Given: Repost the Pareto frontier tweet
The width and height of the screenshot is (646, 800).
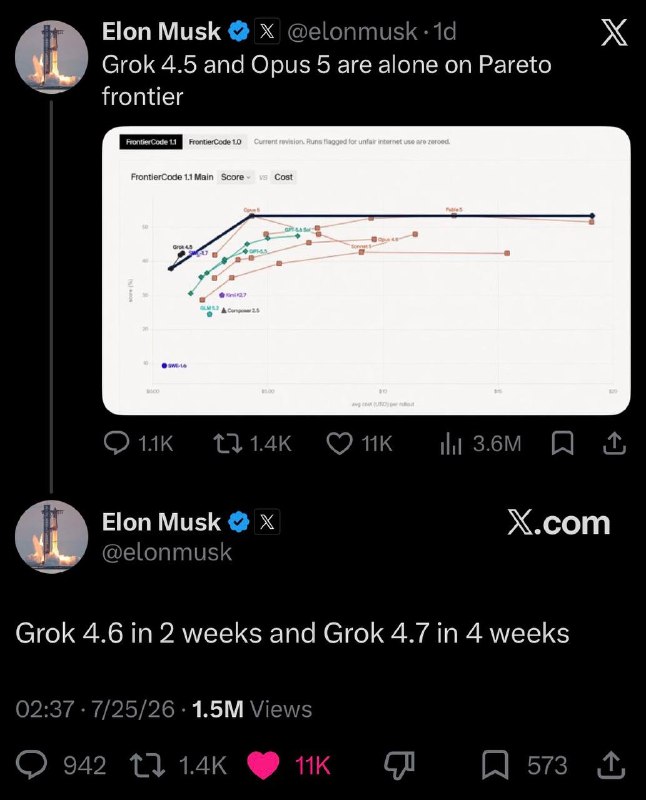Looking at the screenshot, I should pos(252,443).
